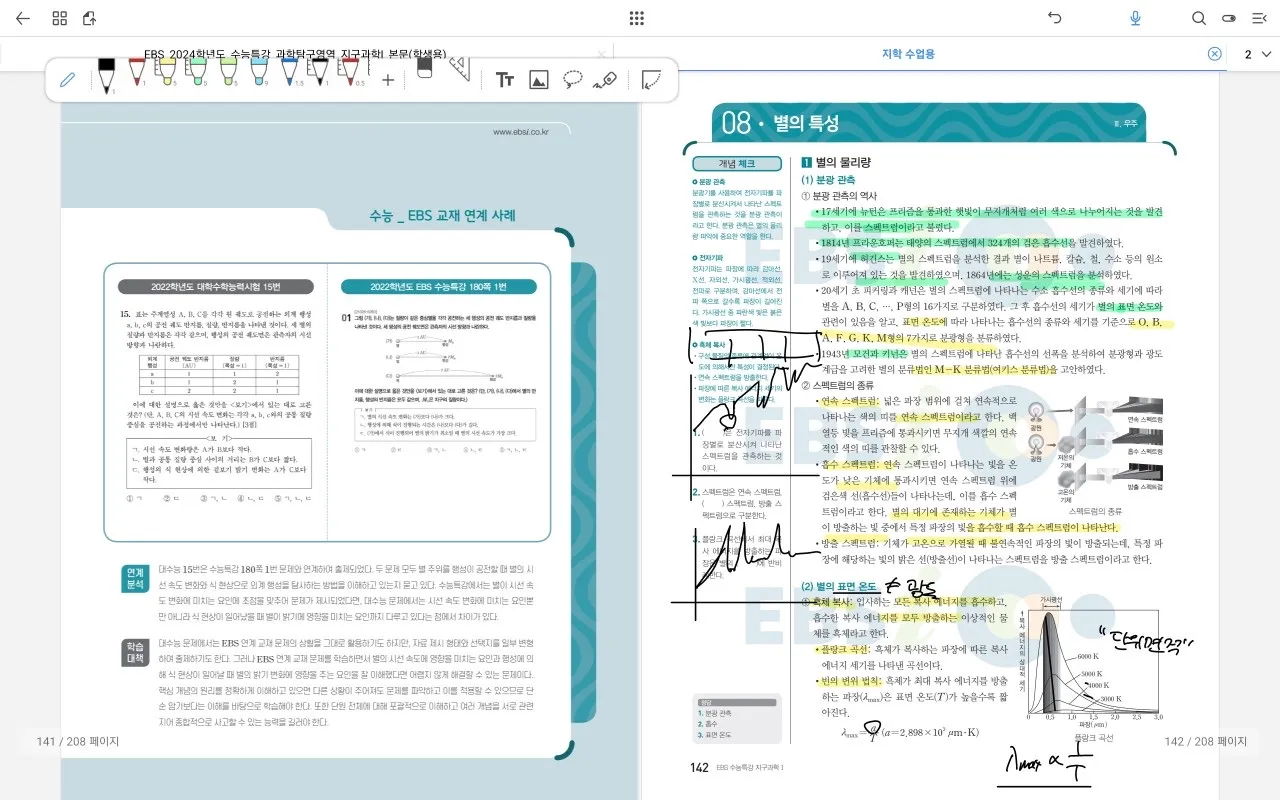1280x800 pixels.
Task: Tap the 수능 _ EBS 교재 연계 사례 heading
Action: pos(442,216)
